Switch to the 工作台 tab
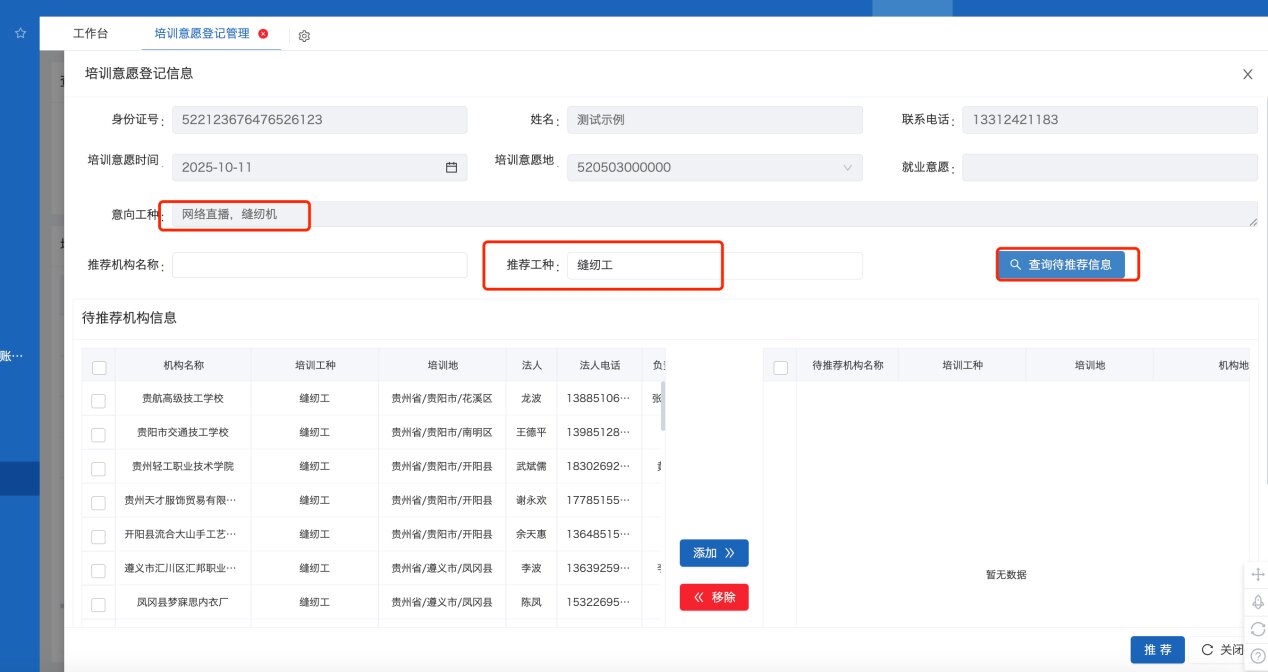Screen dimensions: 1268x672 [x=90, y=33]
